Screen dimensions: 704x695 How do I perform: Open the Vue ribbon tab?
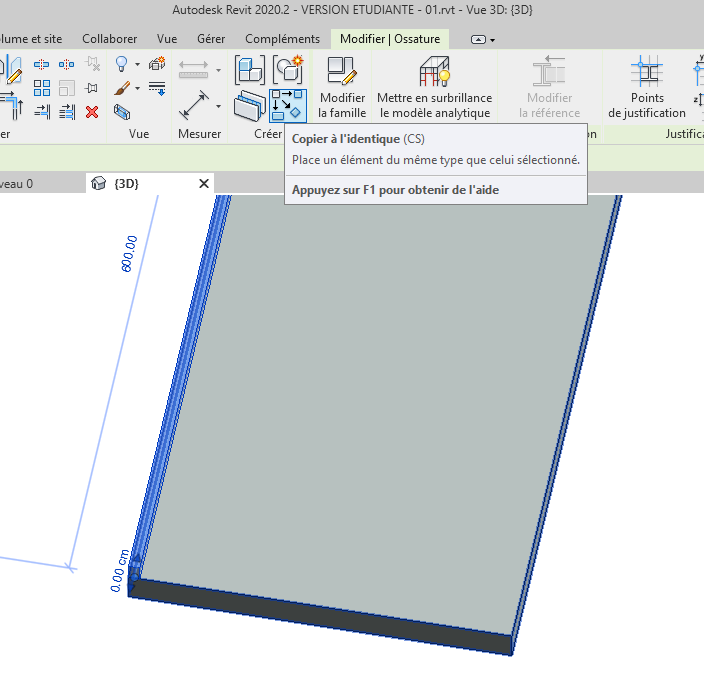(167, 39)
